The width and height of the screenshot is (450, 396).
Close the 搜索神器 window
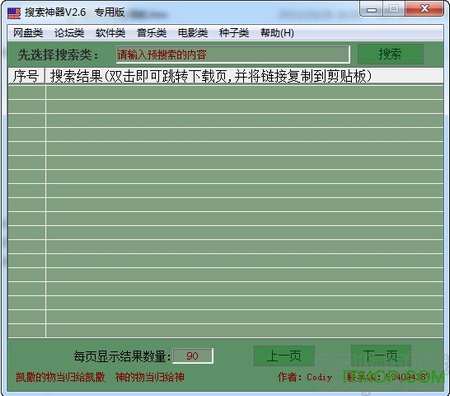[424, 9]
